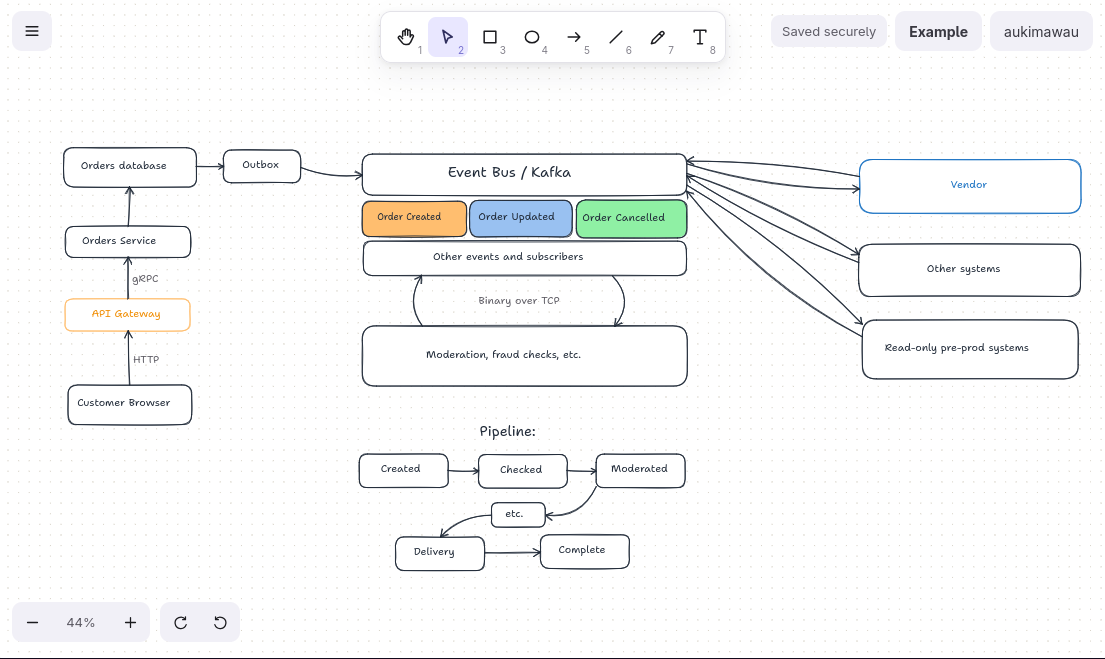
Task: Select the Checked pipeline box
Action: pyautogui.click(x=522, y=471)
